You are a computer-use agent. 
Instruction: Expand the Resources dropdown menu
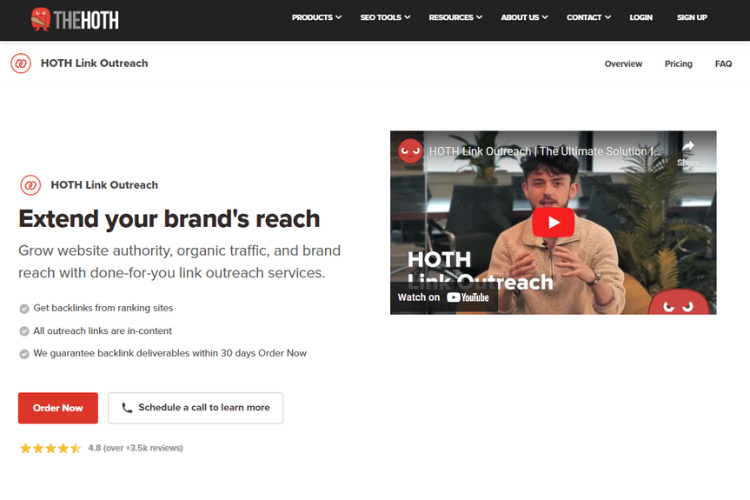pyautogui.click(x=455, y=17)
